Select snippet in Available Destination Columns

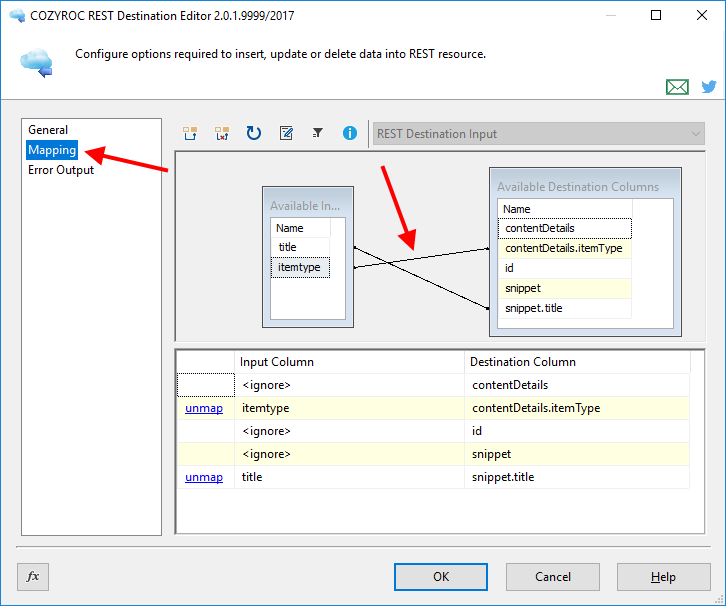[x=564, y=288]
